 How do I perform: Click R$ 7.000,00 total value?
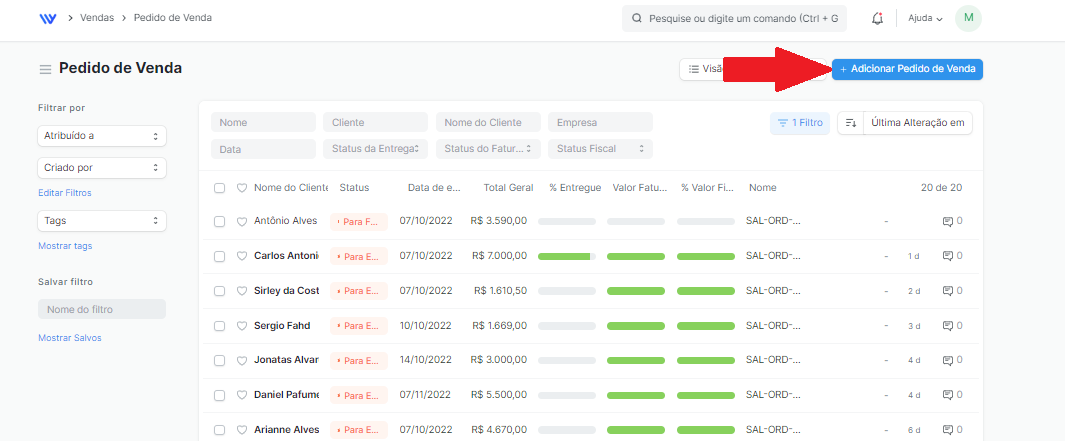[499, 255]
